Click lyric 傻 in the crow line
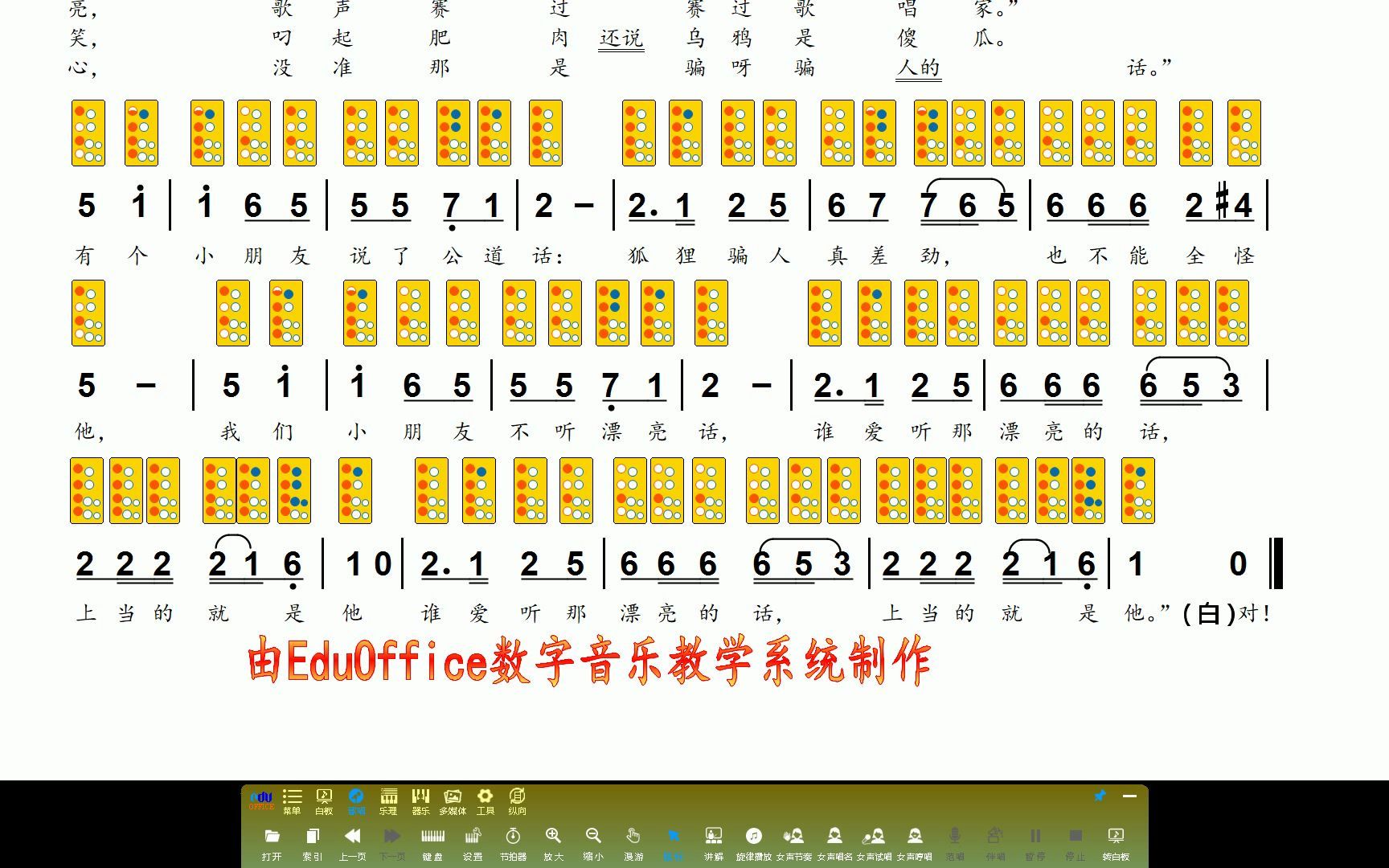Screen dimensions: 1389x868 click(907, 38)
